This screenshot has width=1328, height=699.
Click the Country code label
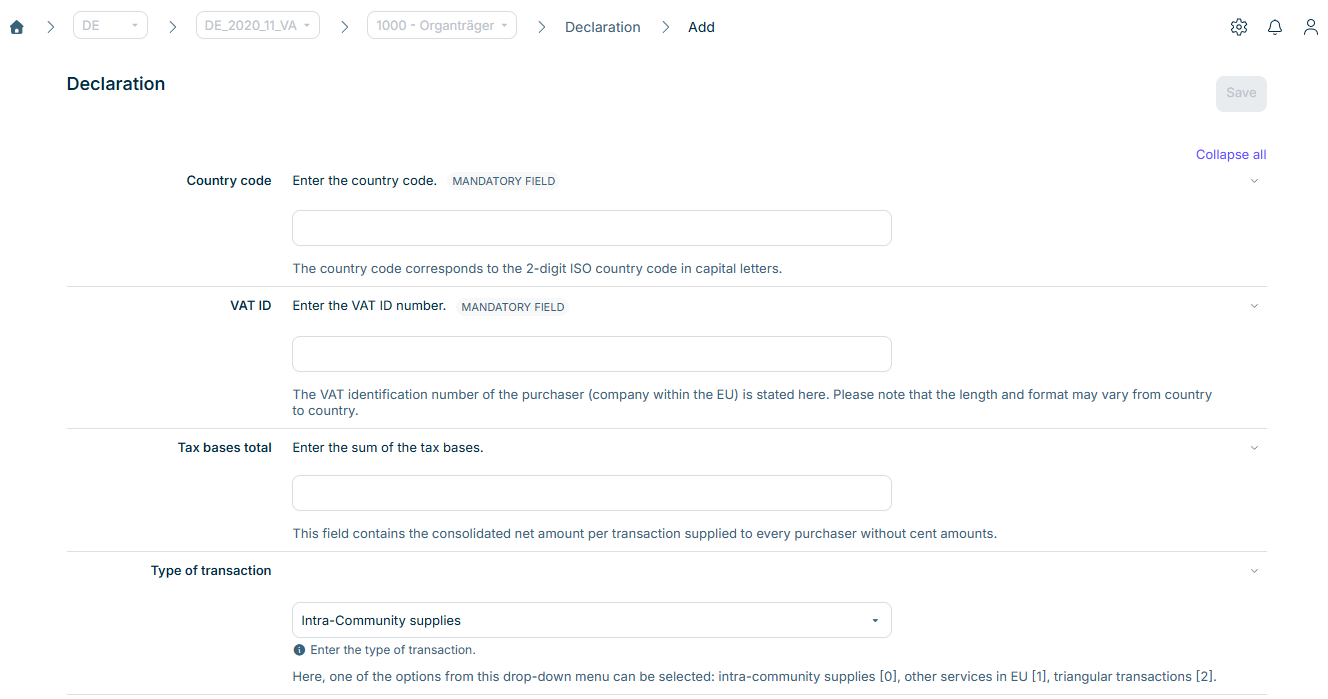(229, 181)
